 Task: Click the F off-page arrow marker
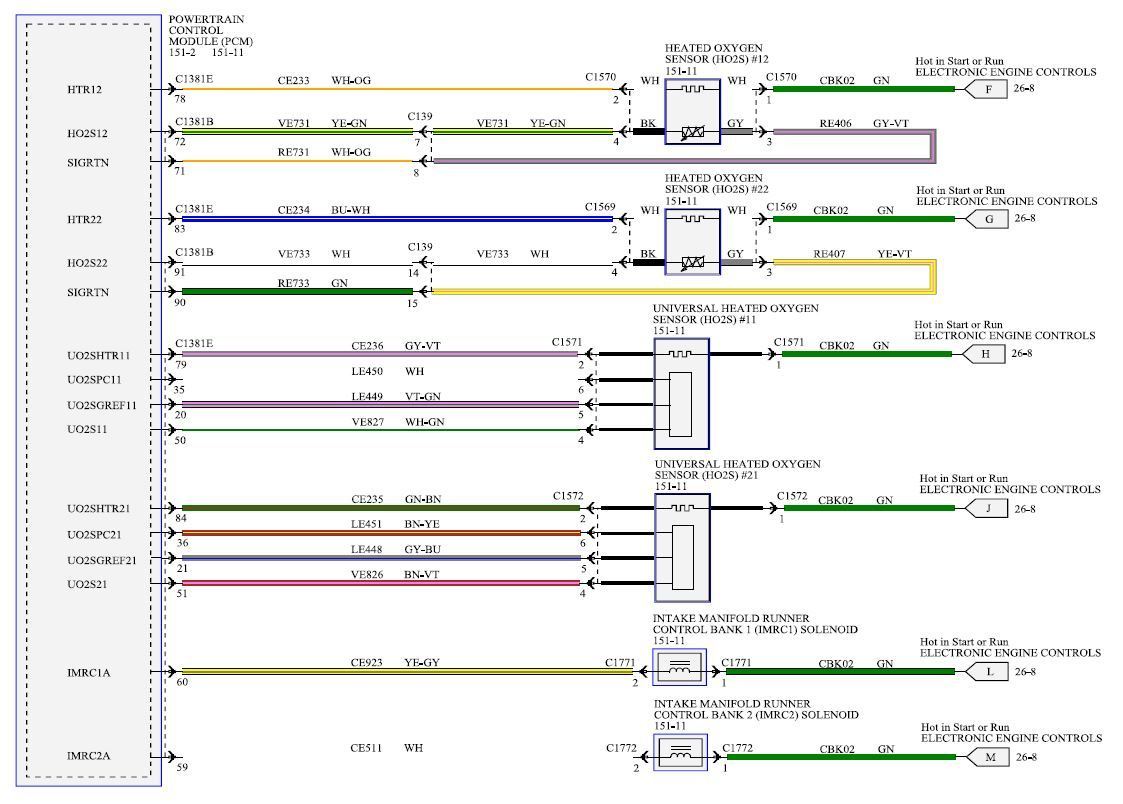tap(988, 89)
